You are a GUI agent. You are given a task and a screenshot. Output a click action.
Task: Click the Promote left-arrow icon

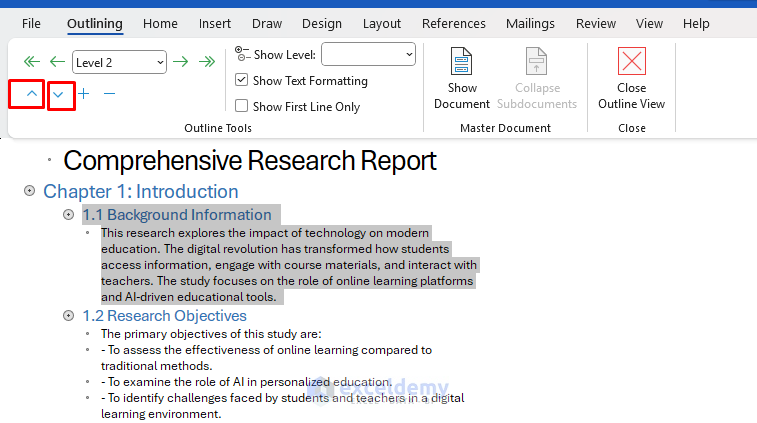point(57,62)
